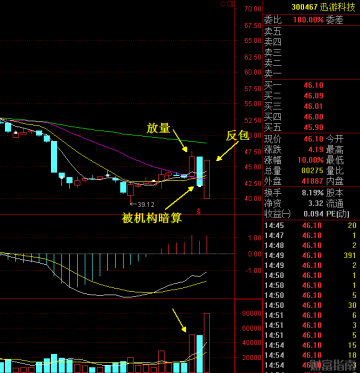360x373 pixels.
Task: Select the stock title 300467 迅游科技
Action: (323, 7)
